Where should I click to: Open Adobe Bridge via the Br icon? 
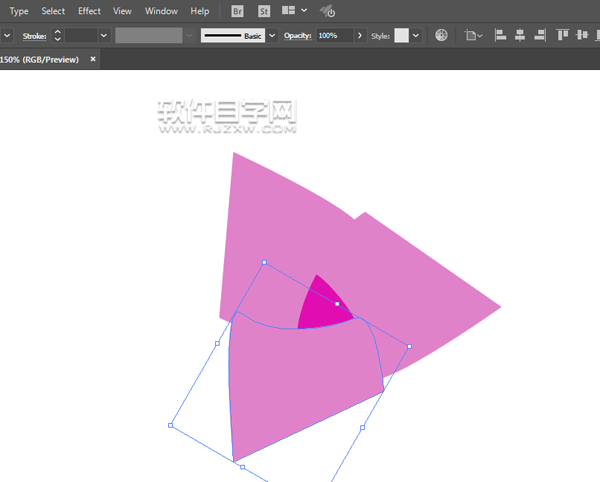(237, 11)
